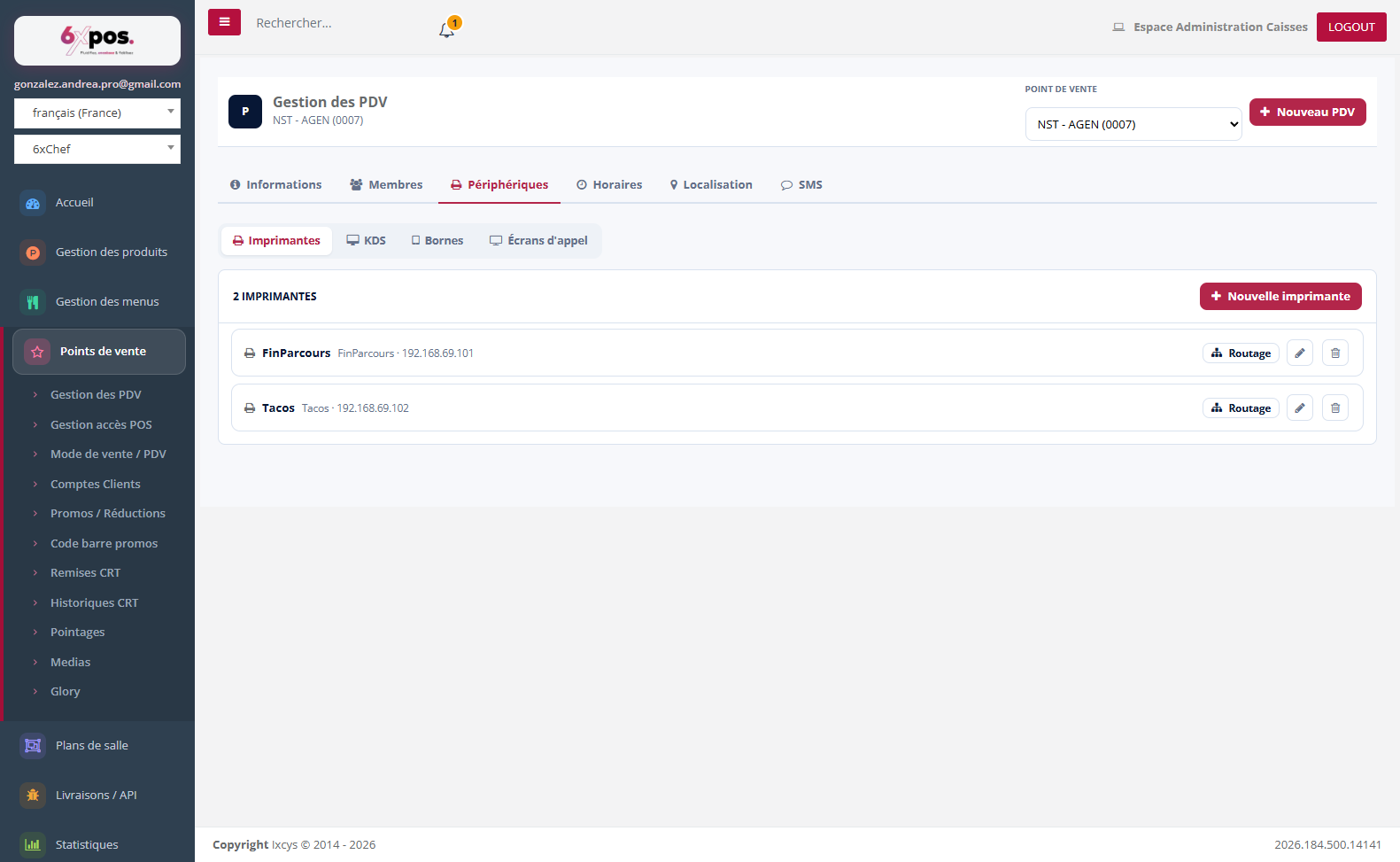The width and height of the screenshot is (1400, 862).
Task: Edit the Tacos printer with pencil icon
Action: click(x=1300, y=408)
